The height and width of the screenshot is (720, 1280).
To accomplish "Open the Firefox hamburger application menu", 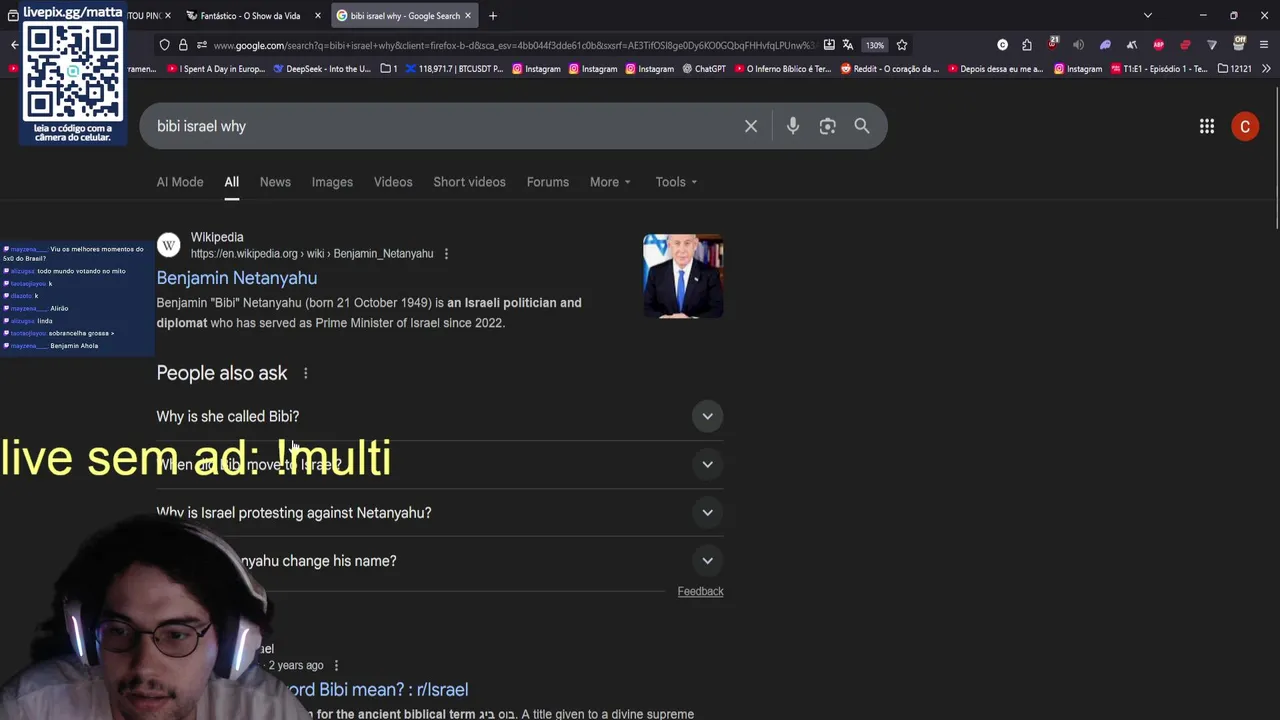I will (1265, 45).
